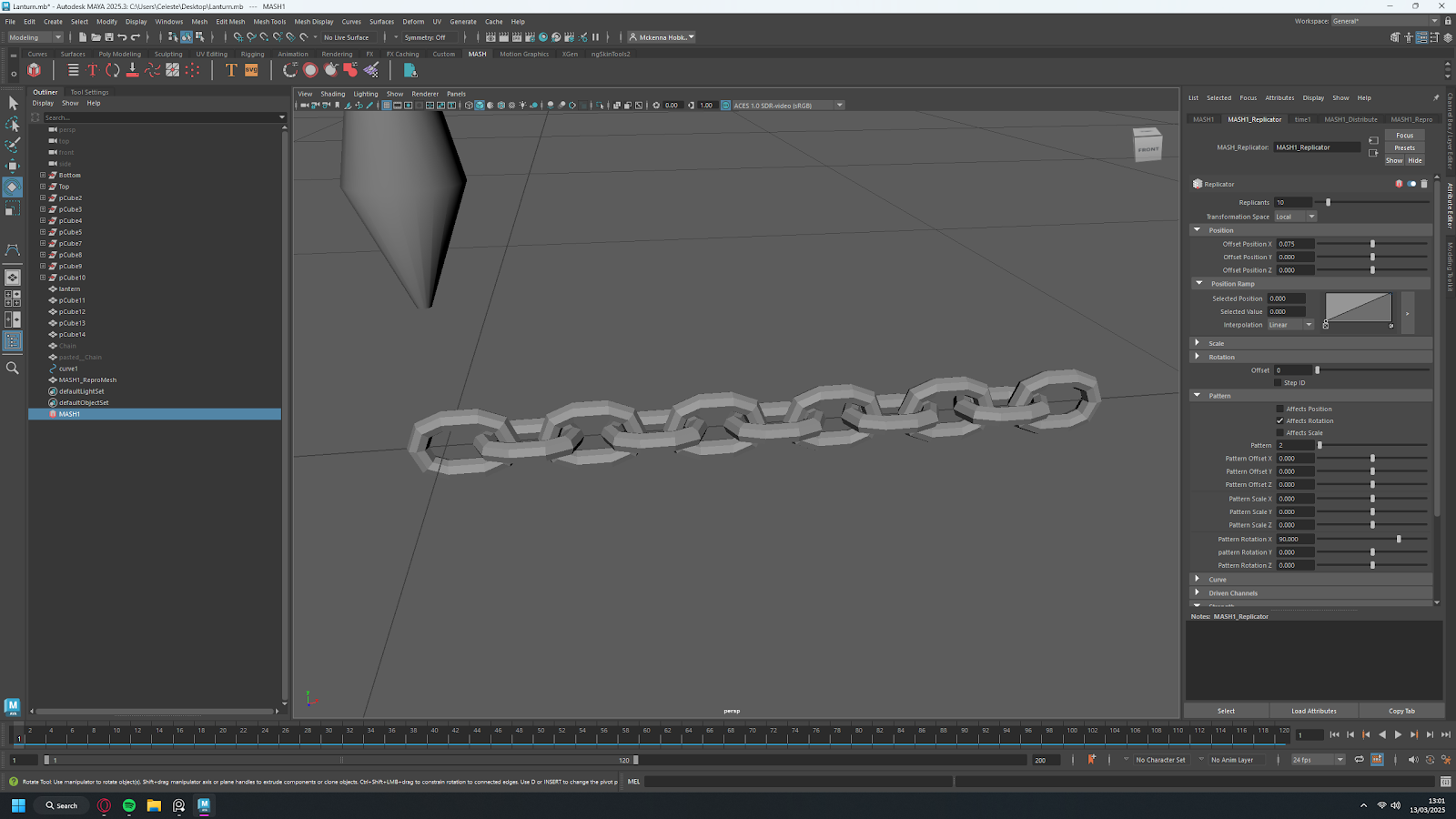Switch to the Tool Settings tab
The height and width of the screenshot is (819, 1456).
(x=89, y=92)
